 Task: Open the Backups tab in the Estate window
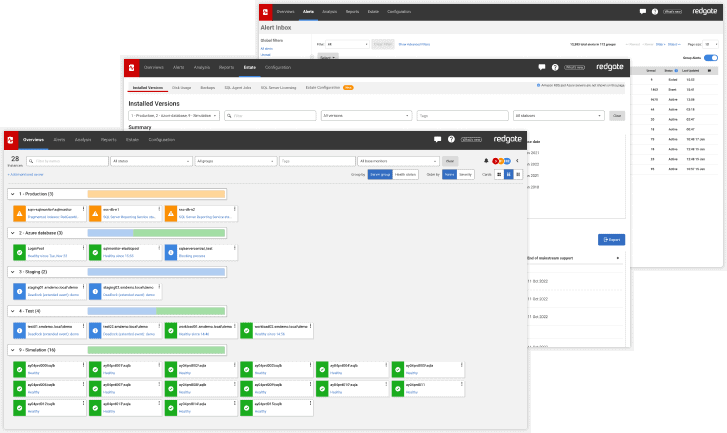pyautogui.click(x=208, y=88)
